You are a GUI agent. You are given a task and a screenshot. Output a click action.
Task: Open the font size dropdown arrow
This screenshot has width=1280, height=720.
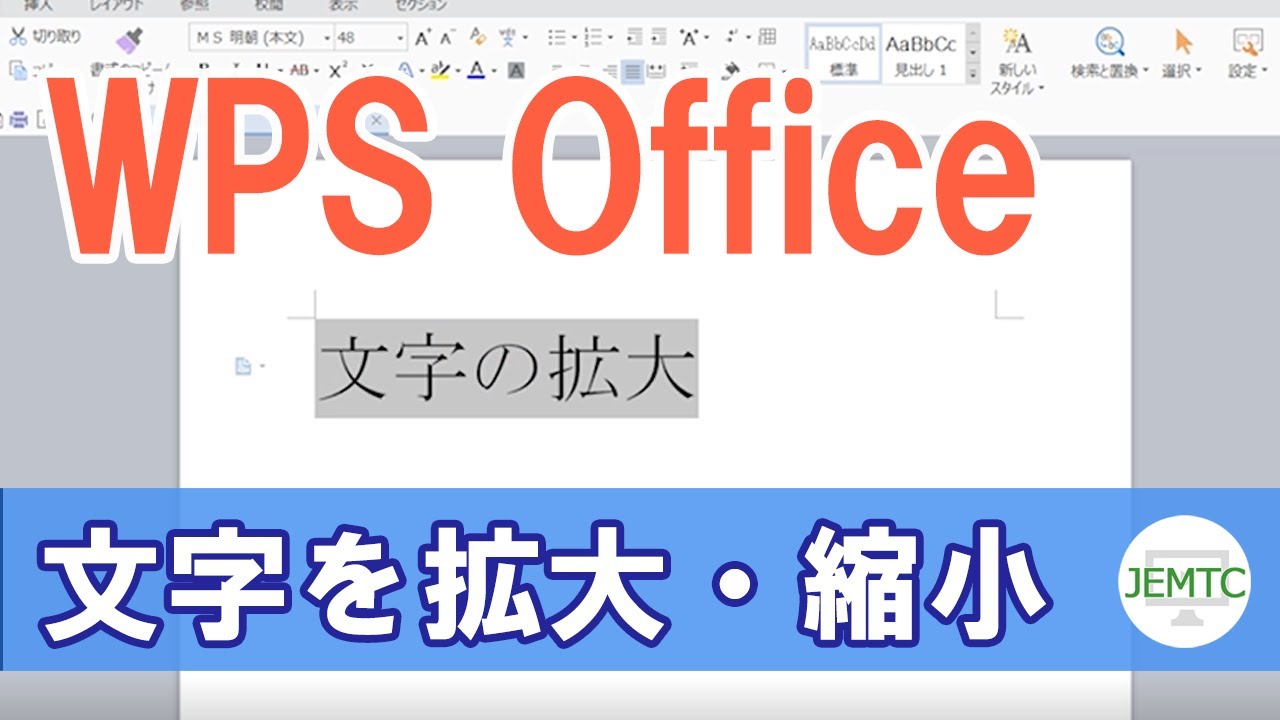[400, 38]
